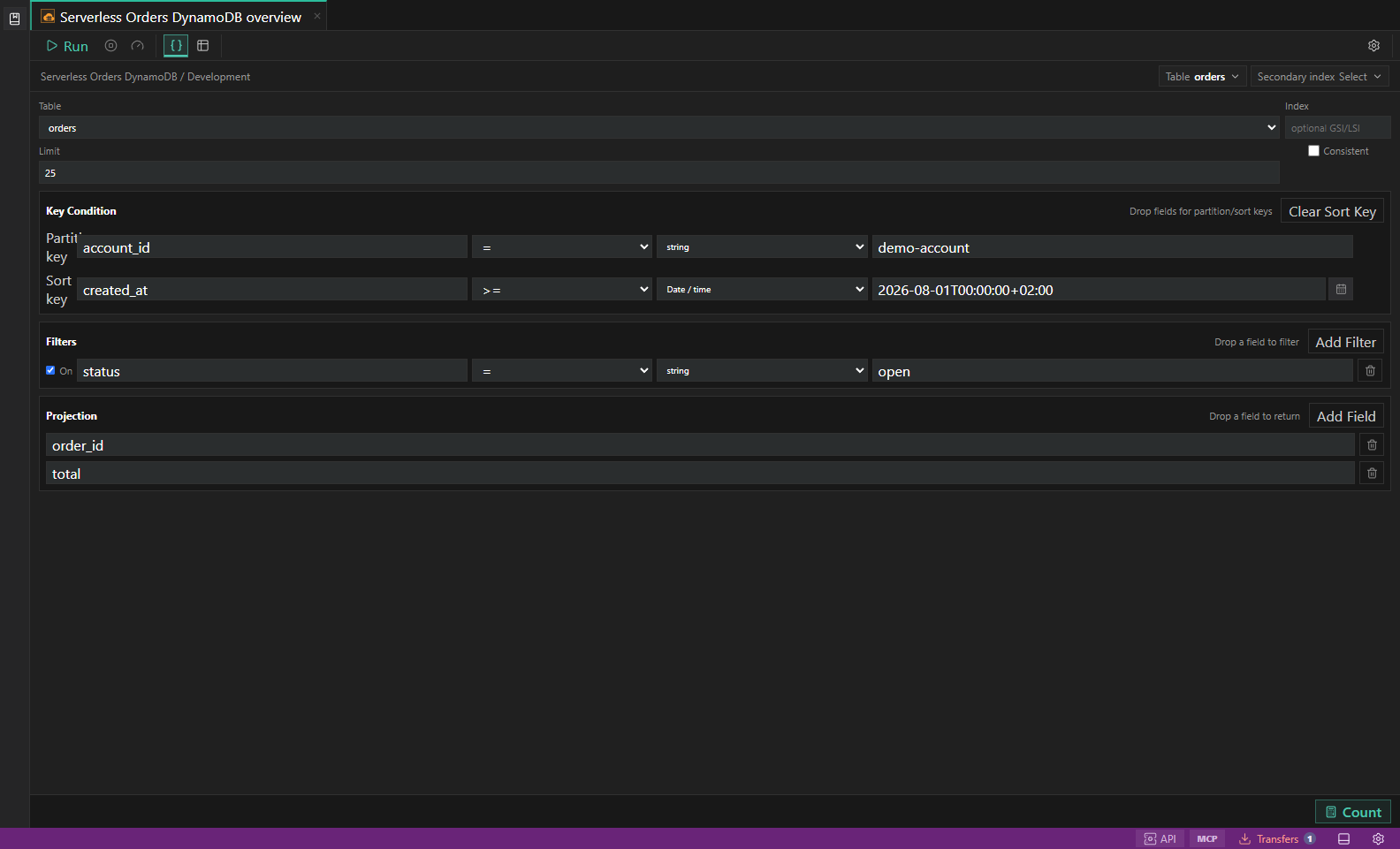Click the optional GSI/LSI index field
The width and height of the screenshot is (1400, 849).
(x=1338, y=128)
